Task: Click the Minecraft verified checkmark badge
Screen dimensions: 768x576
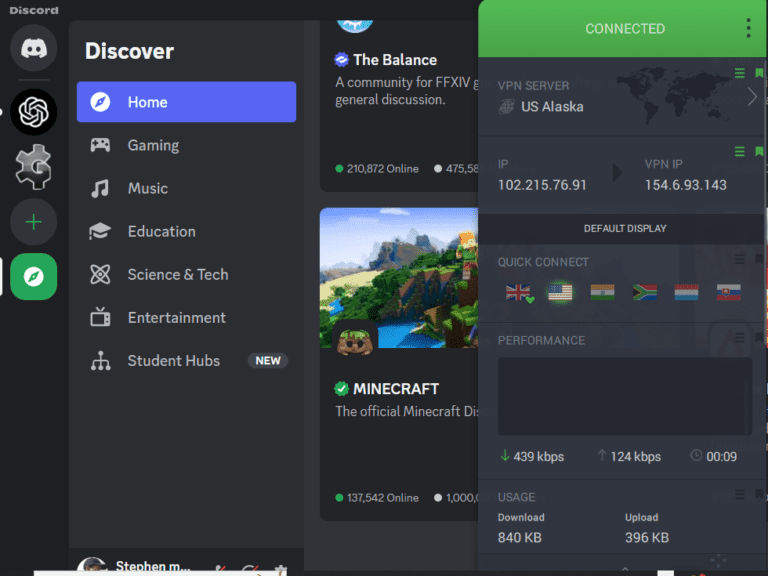Action: pyautogui.click(x=341, y=389)
